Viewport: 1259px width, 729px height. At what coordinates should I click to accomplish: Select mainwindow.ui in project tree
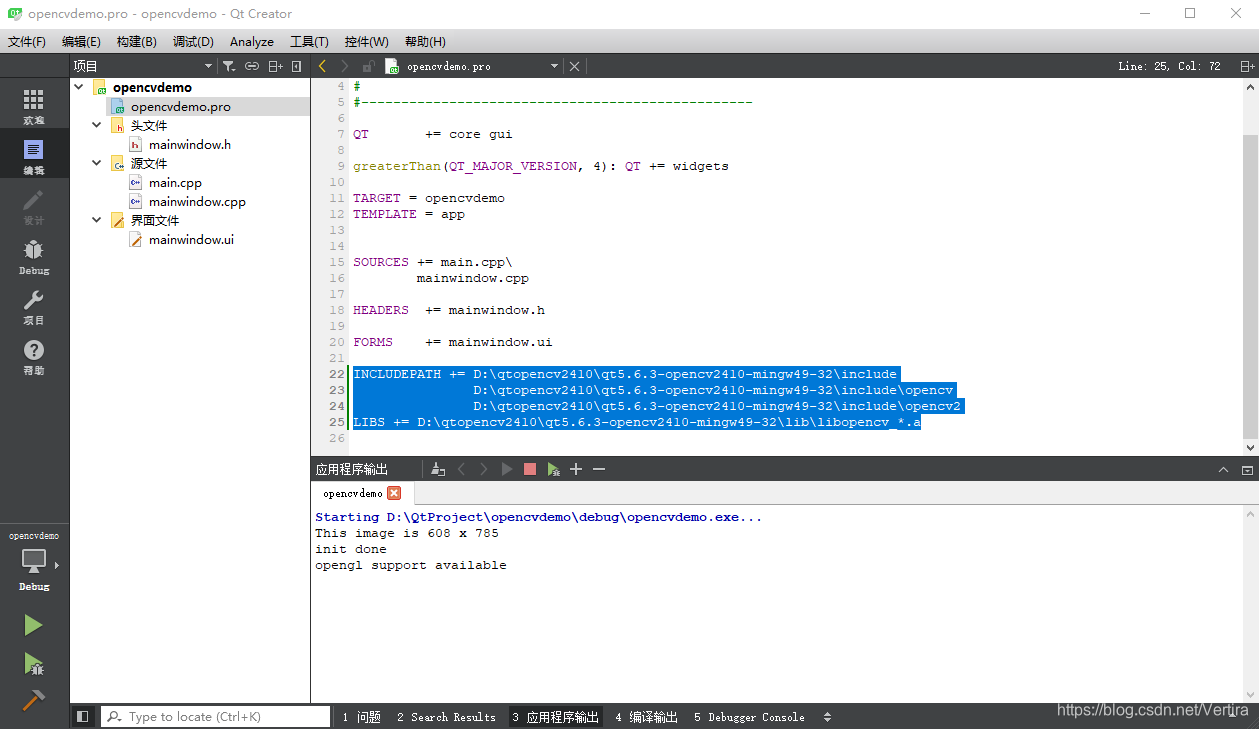191,239
